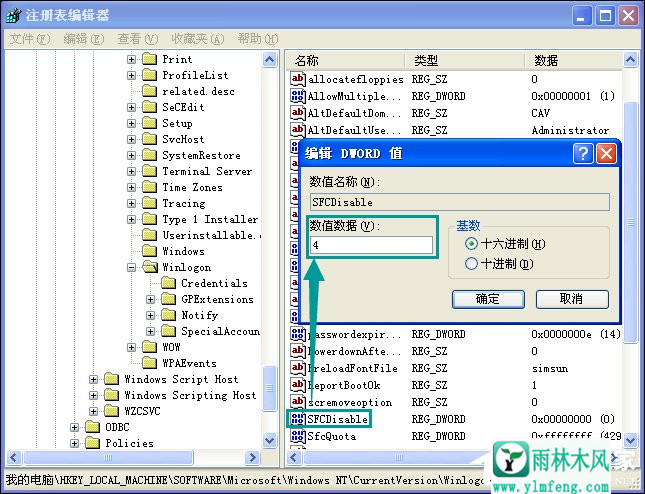
Task: Click the tree pane horizontal scrollbar thumb
Action: [108, 457]
